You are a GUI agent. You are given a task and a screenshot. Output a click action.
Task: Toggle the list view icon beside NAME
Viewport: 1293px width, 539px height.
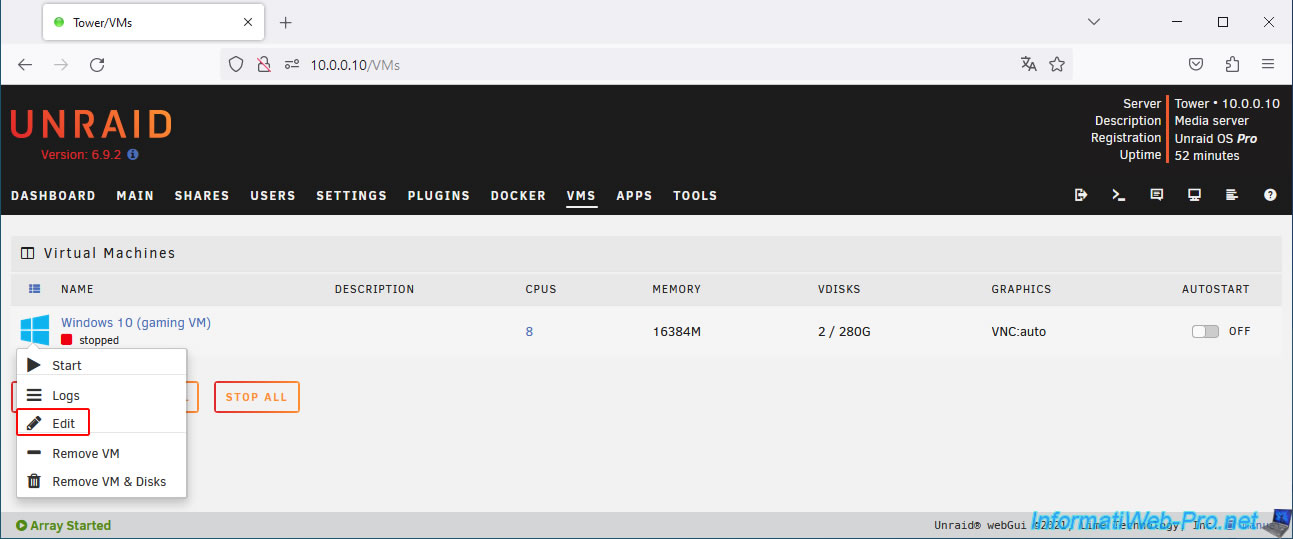(35, 289)
